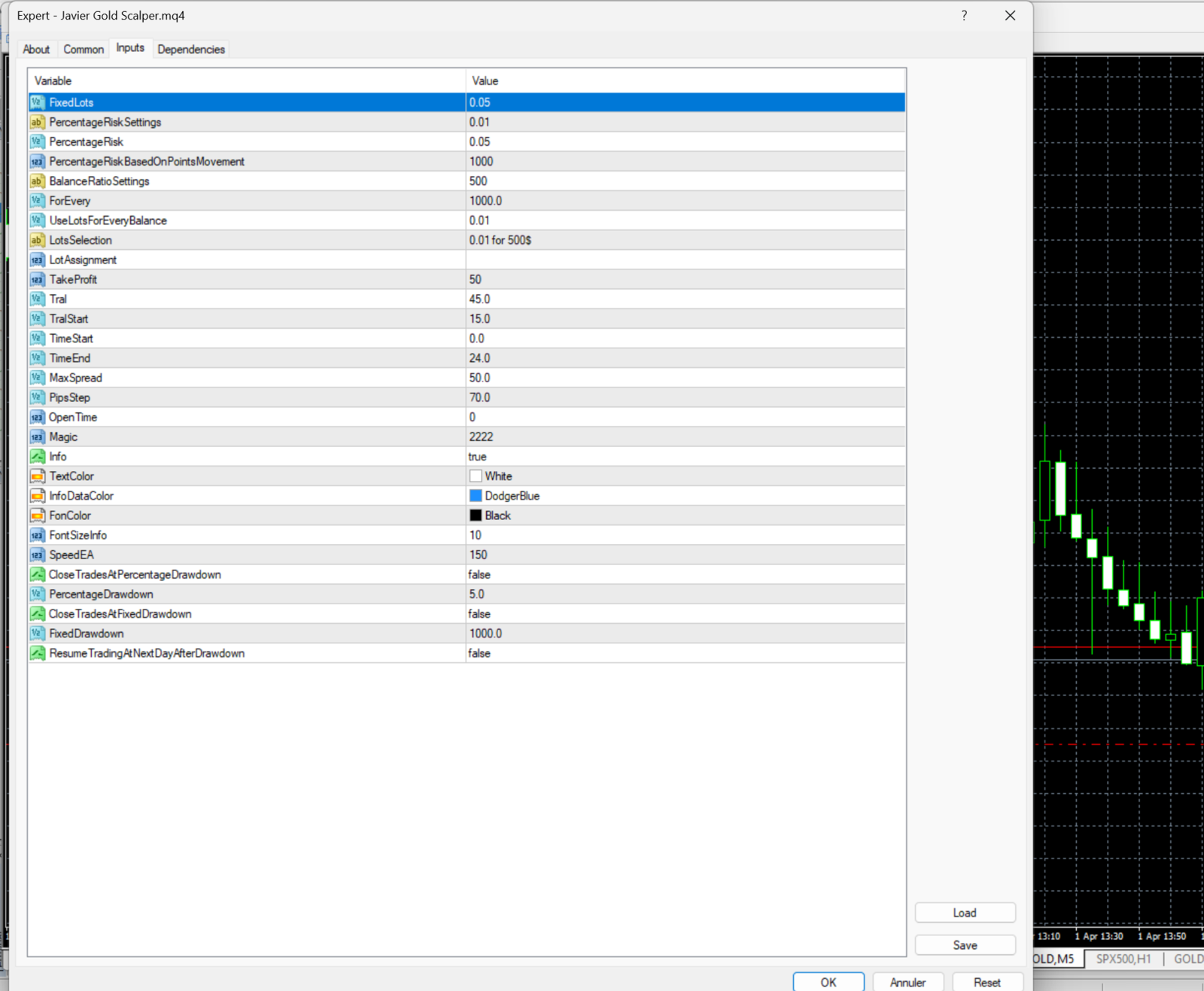Open the TextColor White color dropdown
The image size is (1204, 991).
(686, 476)
